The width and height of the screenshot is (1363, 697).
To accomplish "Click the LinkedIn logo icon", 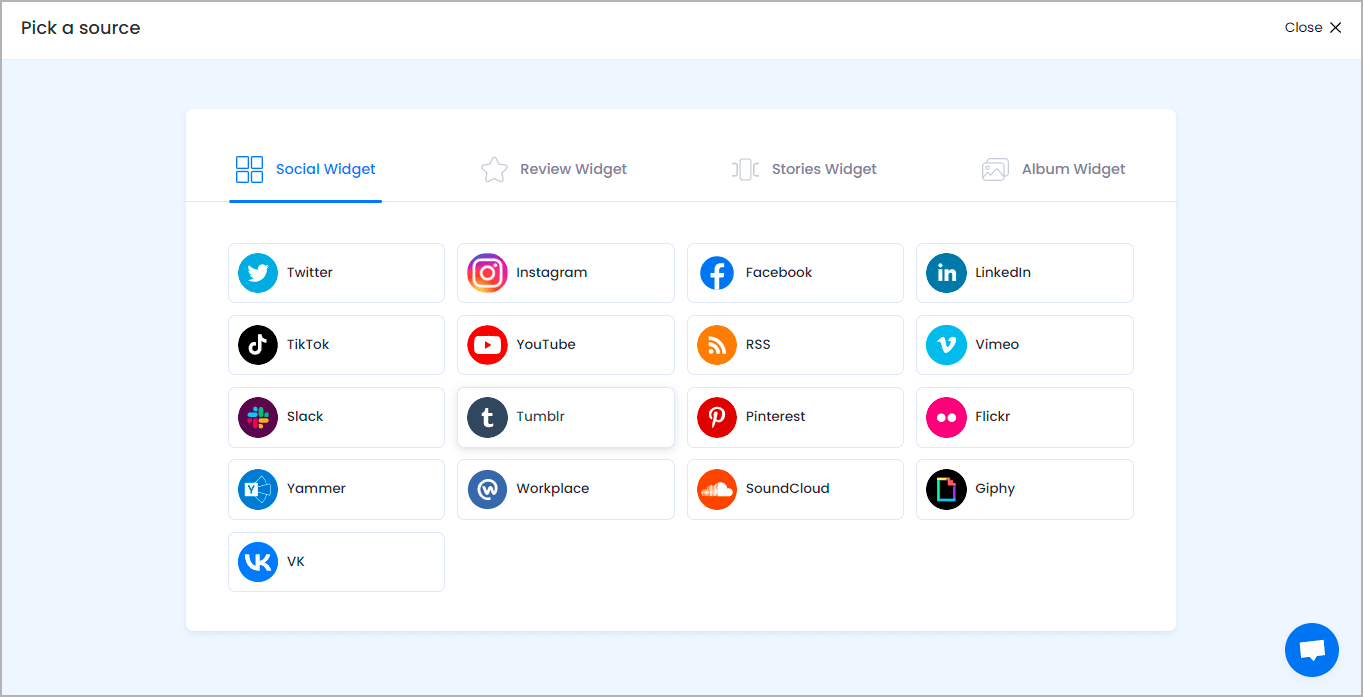I will pos(946,273).
